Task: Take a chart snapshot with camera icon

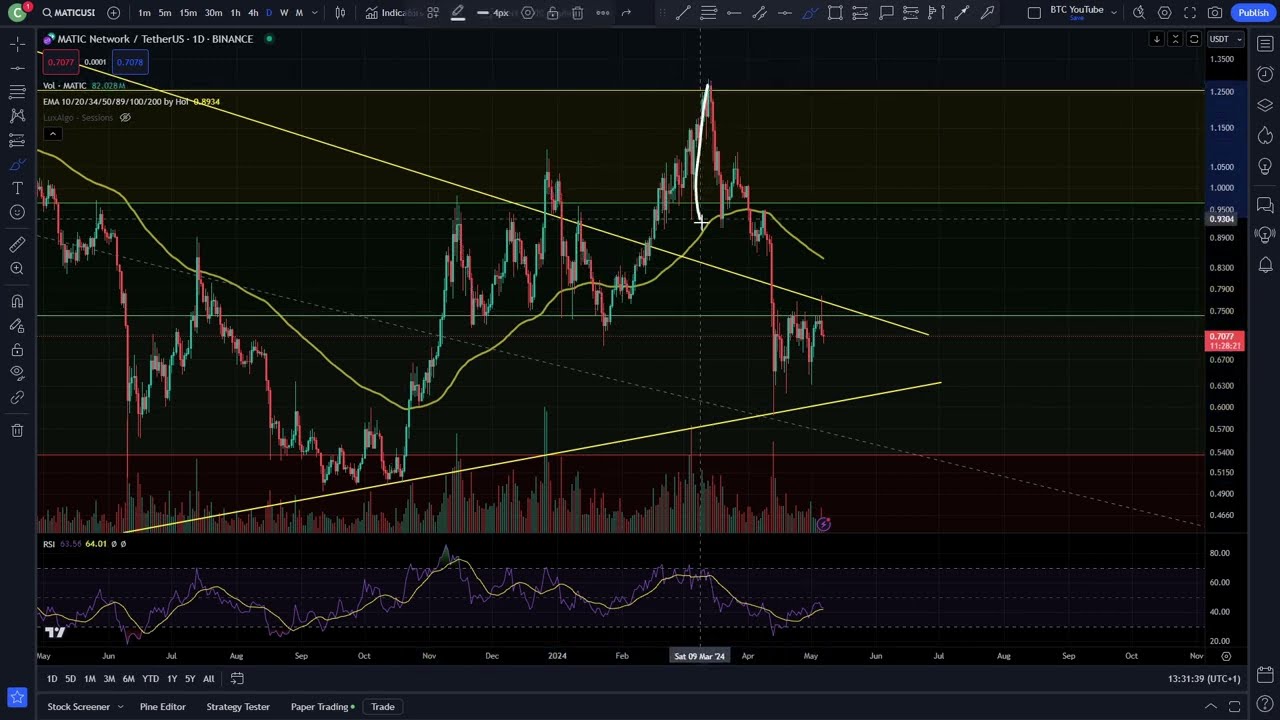Action: coord(1215,13)
